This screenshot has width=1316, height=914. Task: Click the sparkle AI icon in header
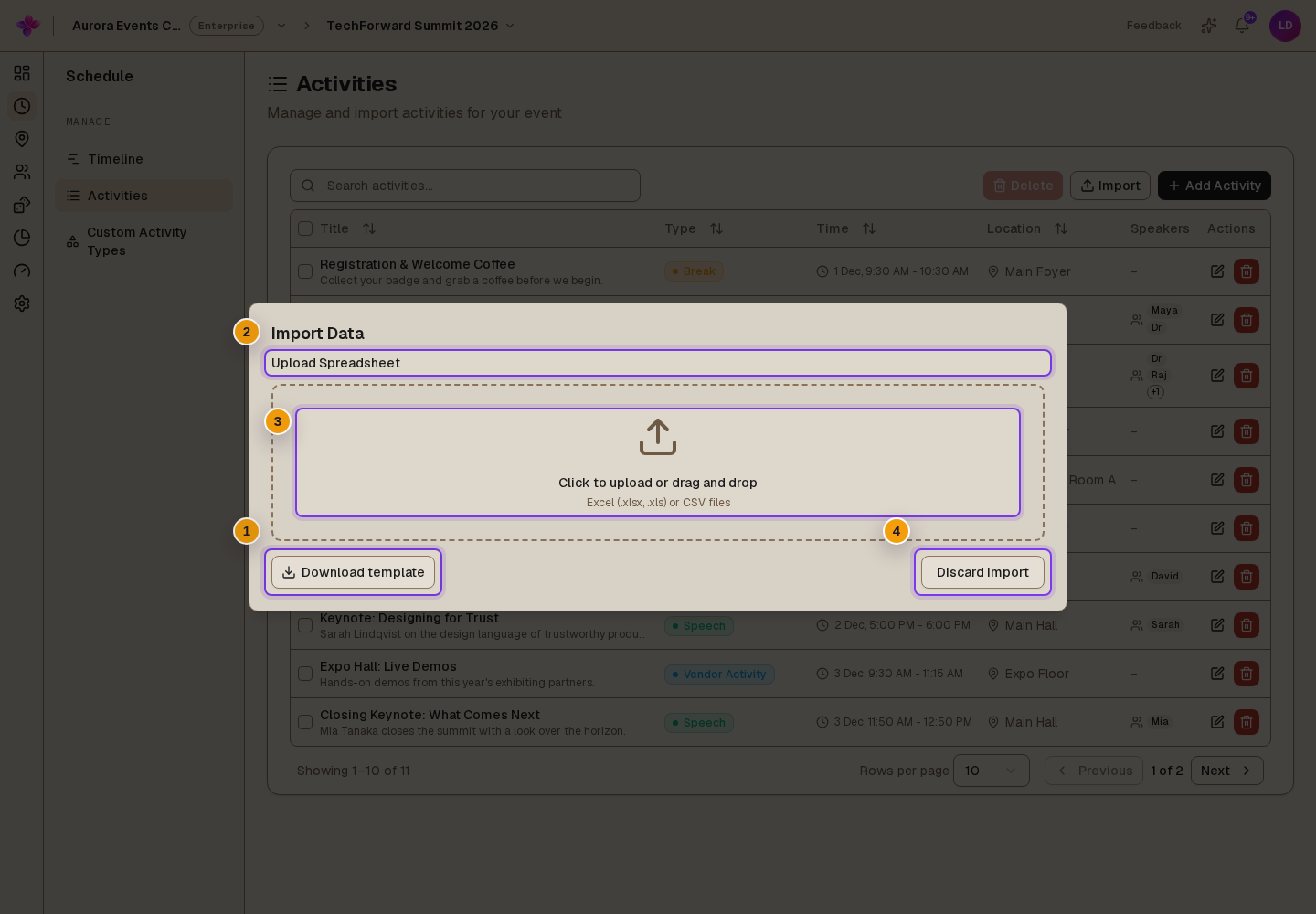pos(1209,26)
